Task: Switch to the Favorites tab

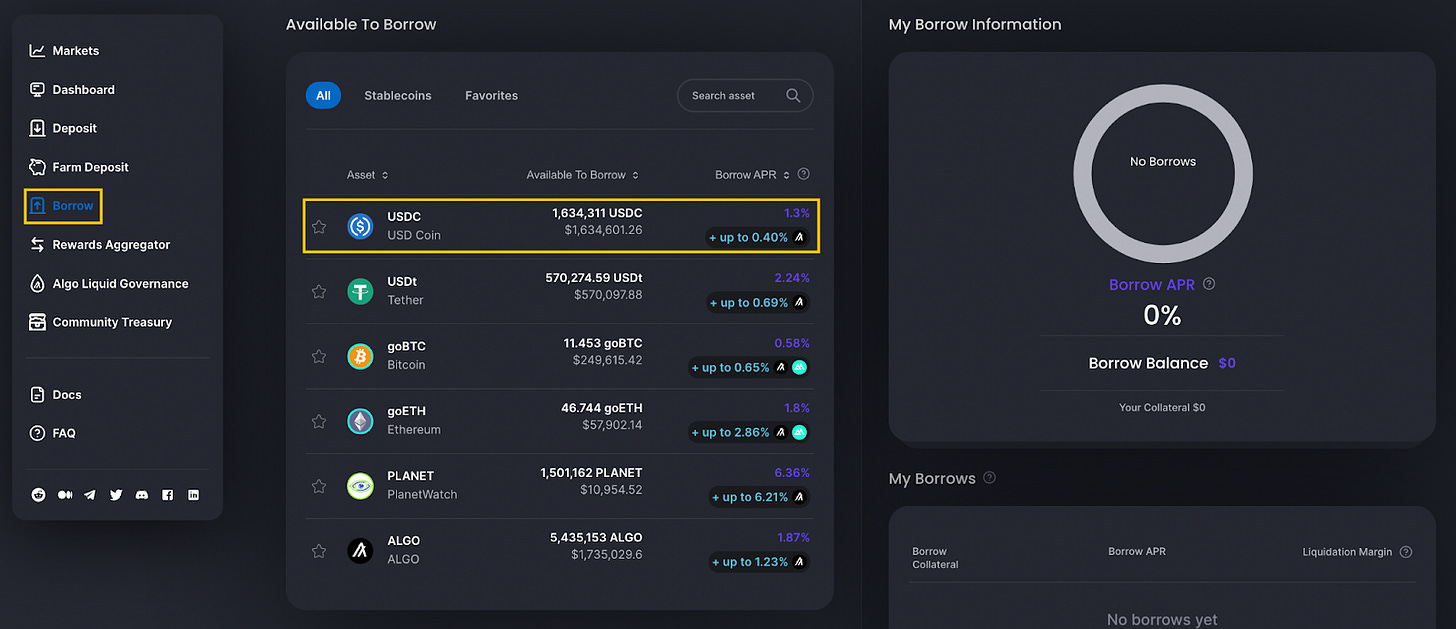Action: pos(491,96)
